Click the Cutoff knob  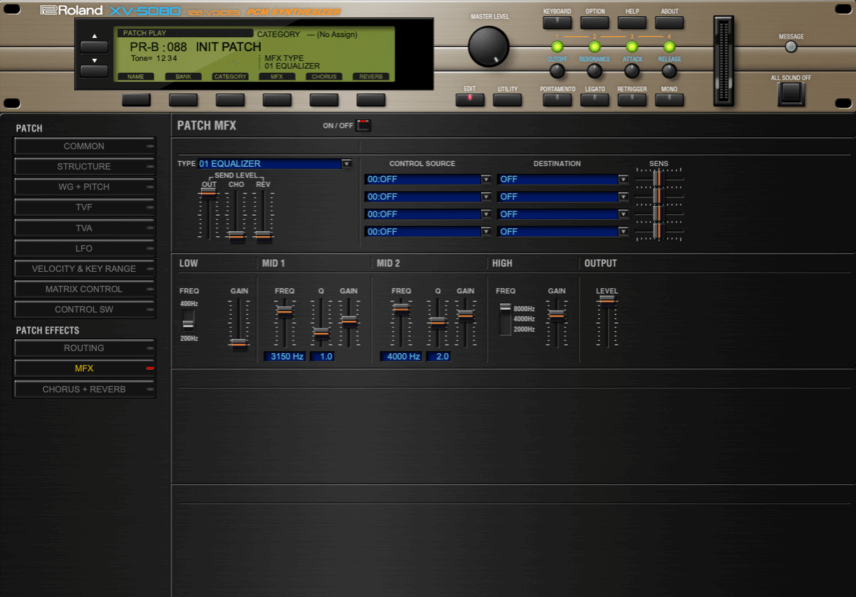[557, 70]
